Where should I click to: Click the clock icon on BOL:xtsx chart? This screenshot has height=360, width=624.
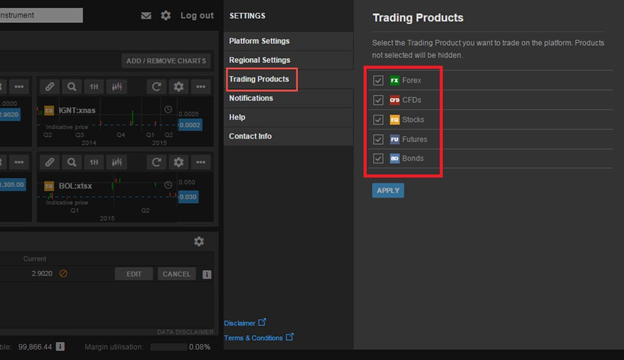[x=168, y=185]
